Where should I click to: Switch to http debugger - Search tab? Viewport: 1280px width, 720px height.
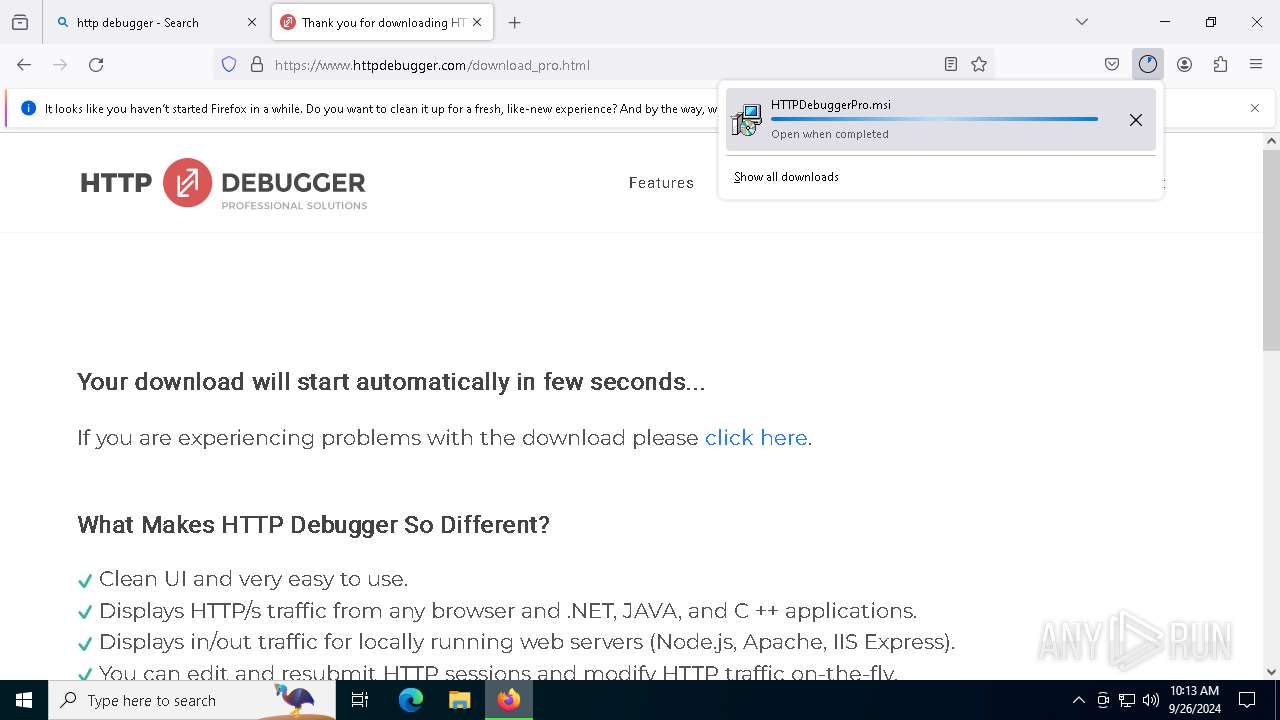155,22
